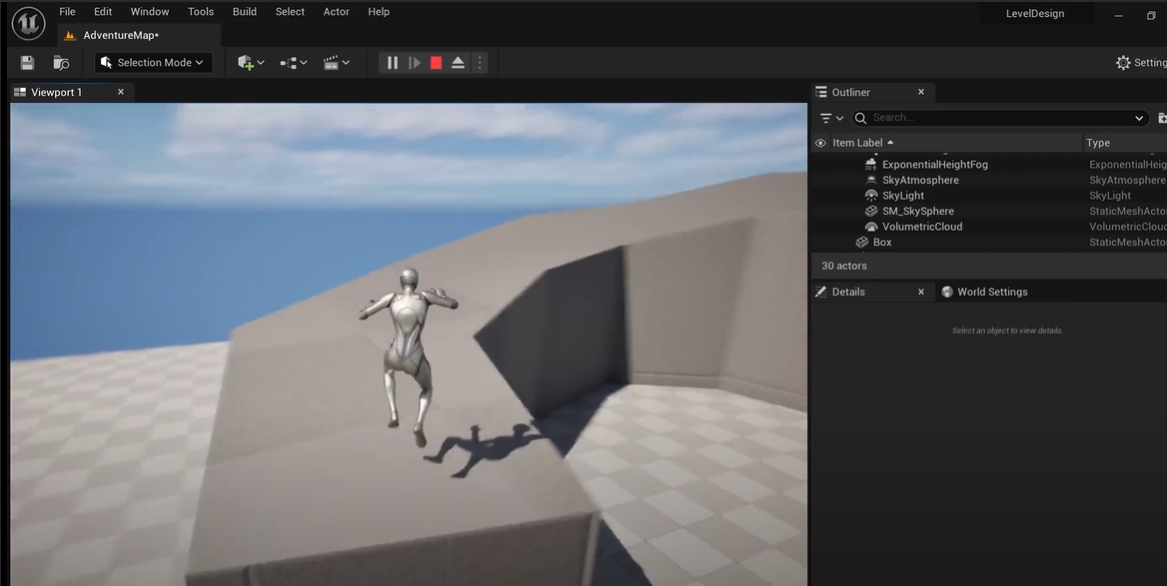Image resolution: width=1167 pixels, height=586 pixels.
Task: Stop the play session with red square
Action: pos(436,63)
